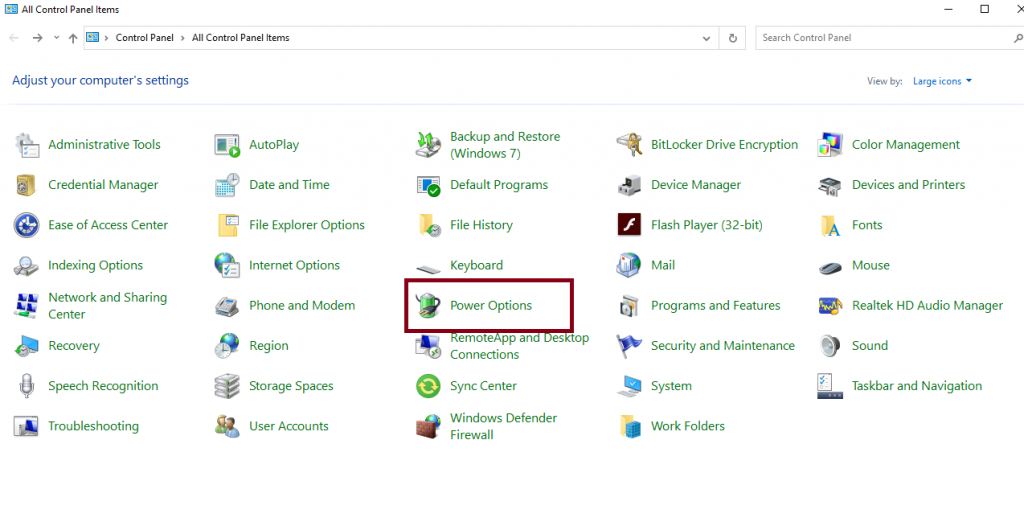Click the Realtek HD Audio Manager icon

click(x=830, y=306)
